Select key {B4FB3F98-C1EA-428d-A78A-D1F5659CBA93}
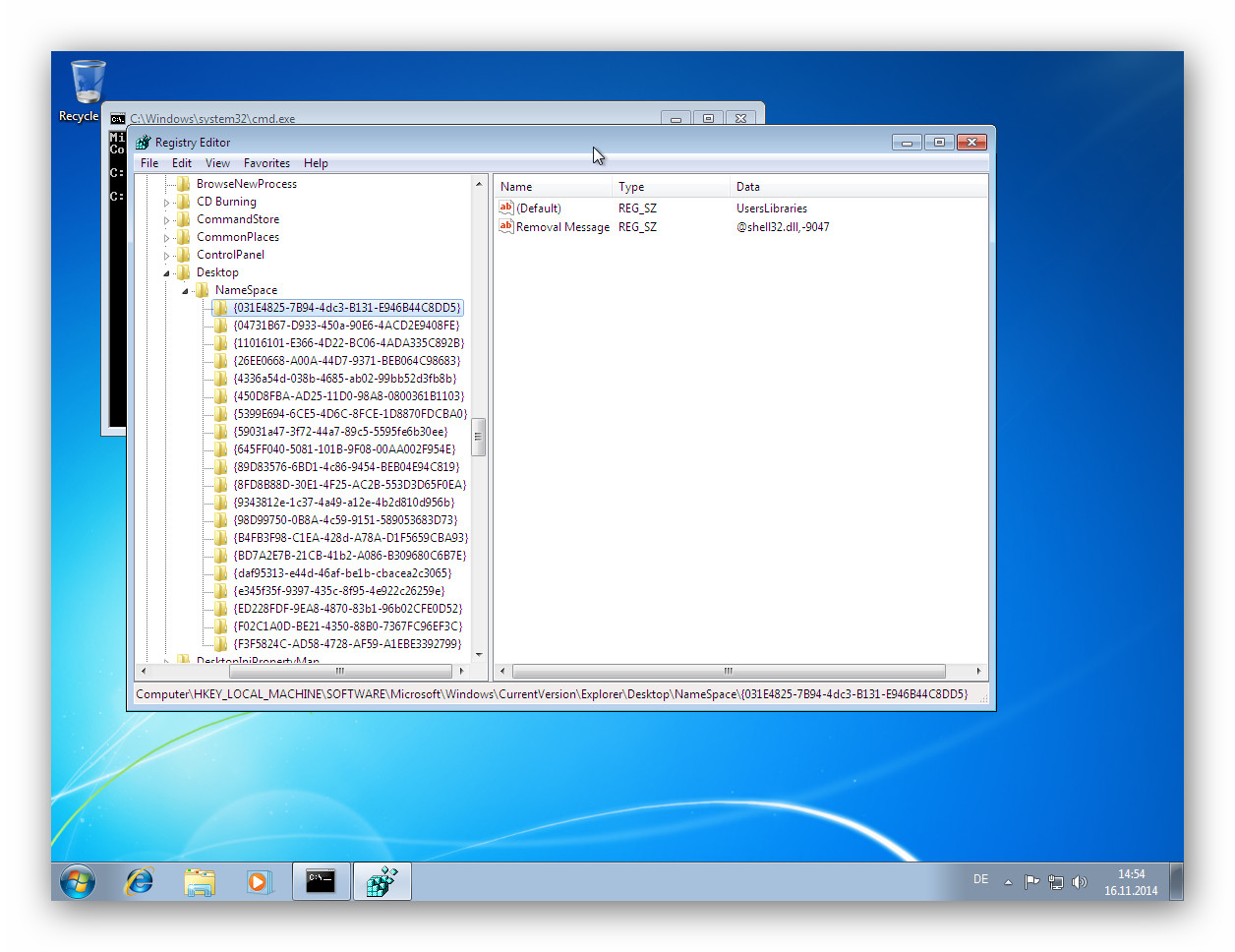Viewport: 1235px width, 952px height. tap(350, 538)
